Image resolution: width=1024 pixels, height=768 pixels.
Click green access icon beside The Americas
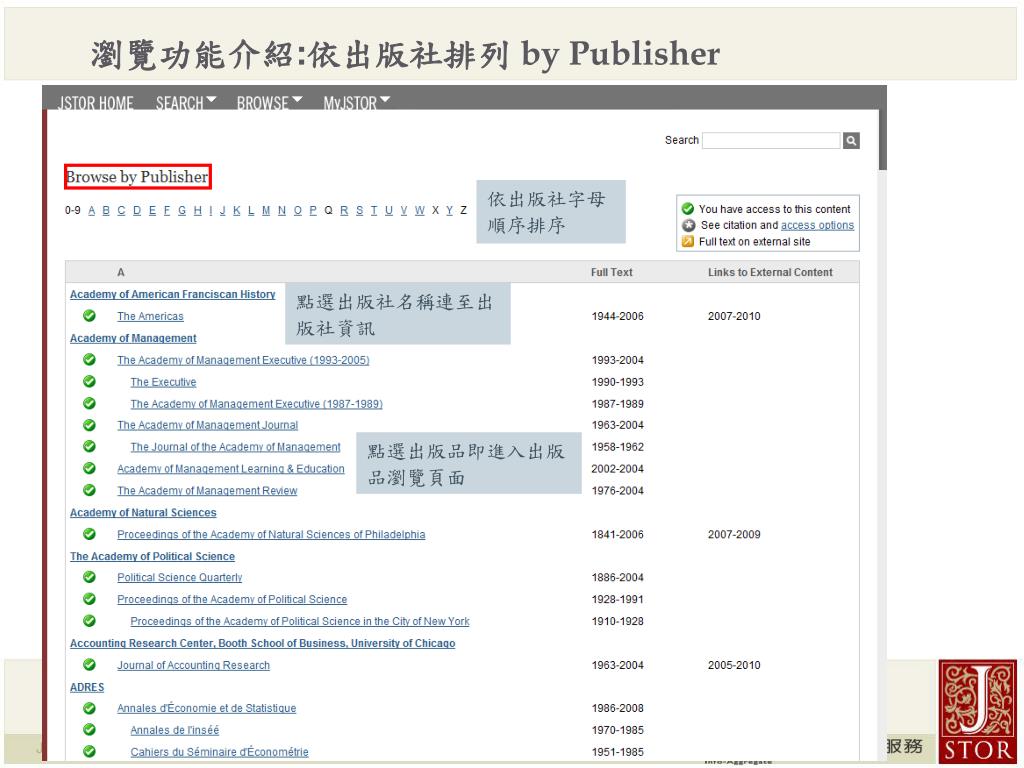coord(89,316)
